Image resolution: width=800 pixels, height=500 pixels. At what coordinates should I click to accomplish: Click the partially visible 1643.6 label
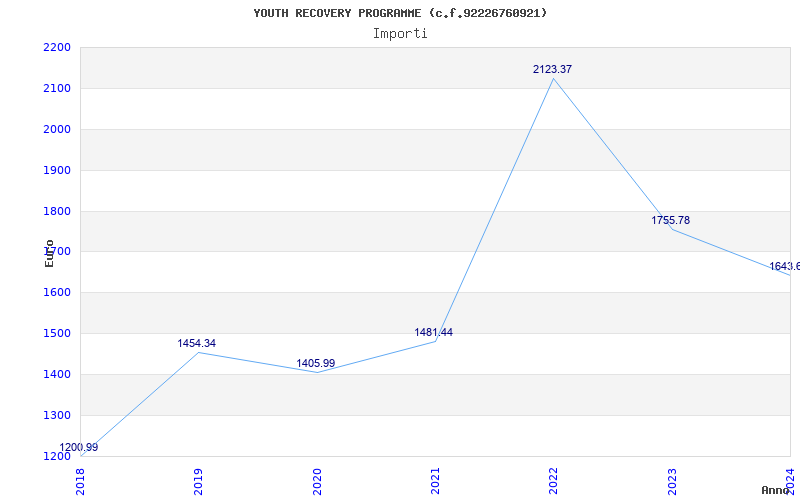[x=784, y=266]
